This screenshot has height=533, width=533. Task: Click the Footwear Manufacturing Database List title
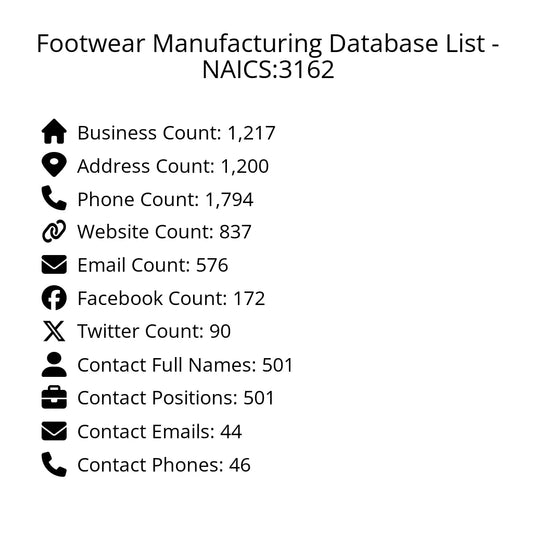click(268, 56)
